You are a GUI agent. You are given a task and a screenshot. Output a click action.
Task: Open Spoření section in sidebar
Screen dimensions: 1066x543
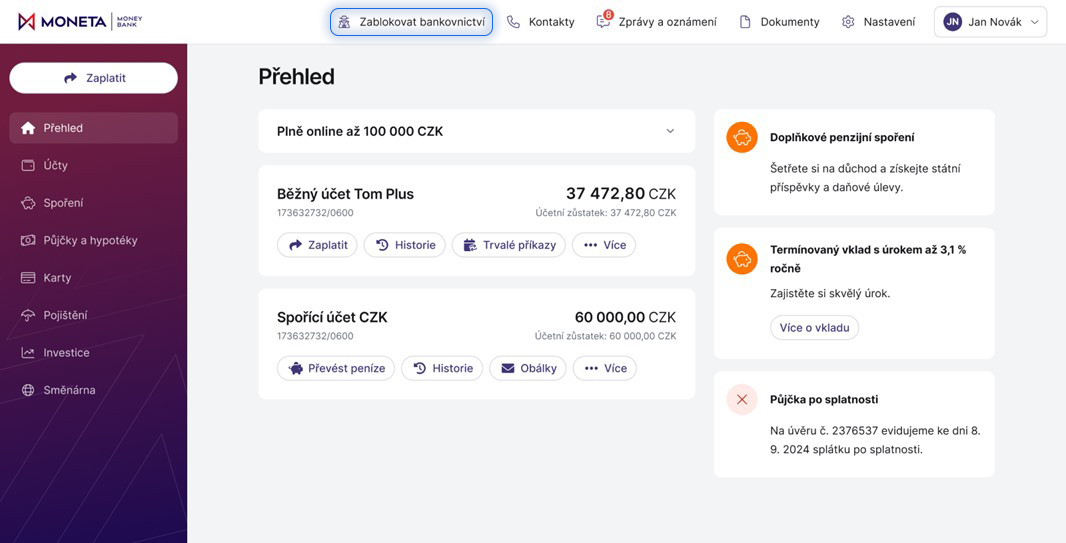pyautogui.click(x=93, y=203)
